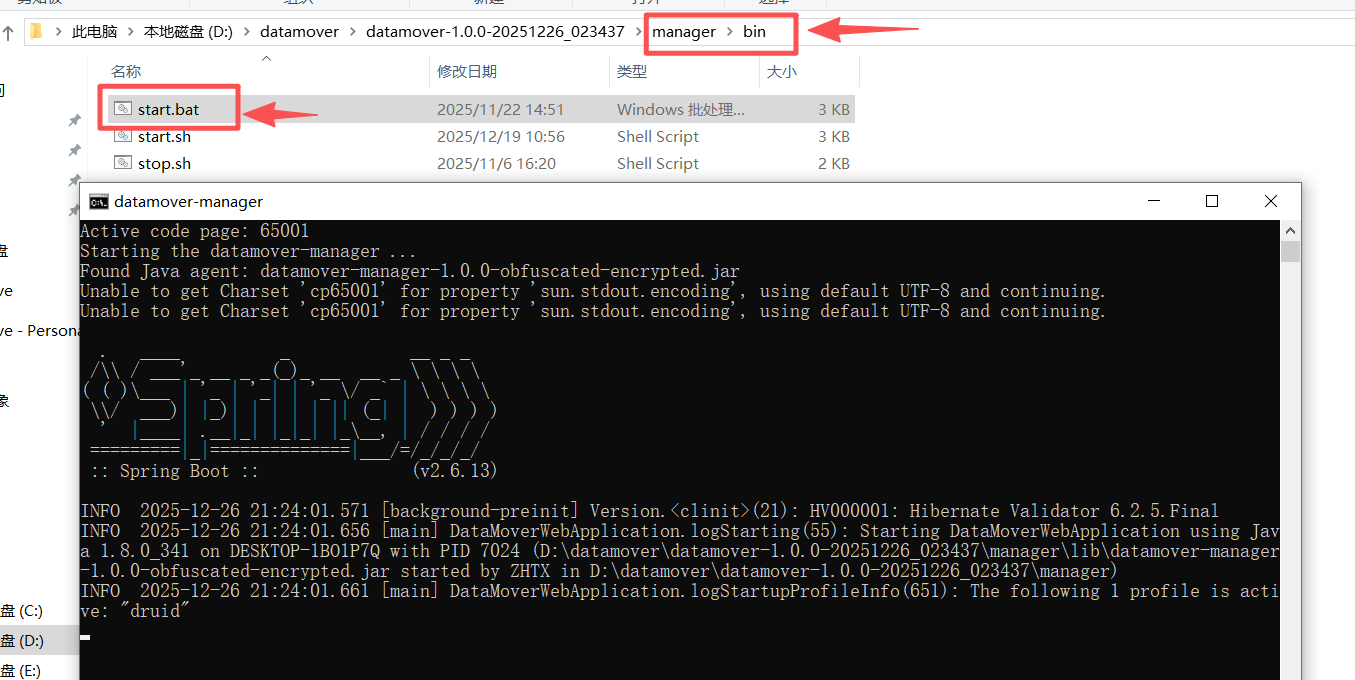Navigate to datamover-1.0.0-20251226_023437 breadcrumb folder
Image resolution: width=1355 pixels, height=680 pixels.
(x=494, y=32)
